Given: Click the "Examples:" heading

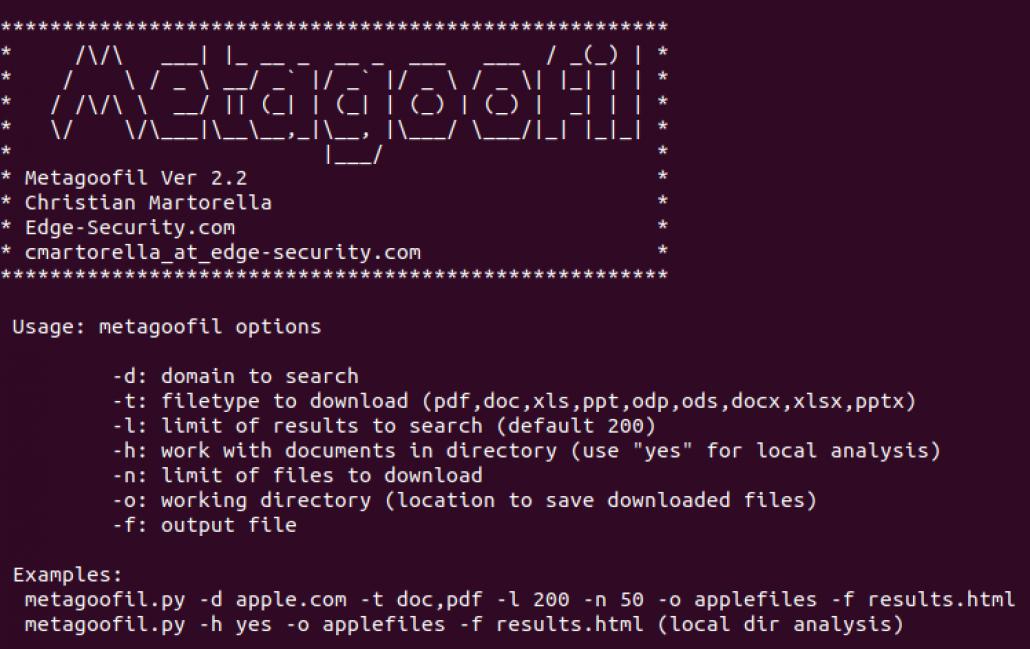Looking at the screenshot, I should pos(67,575).
